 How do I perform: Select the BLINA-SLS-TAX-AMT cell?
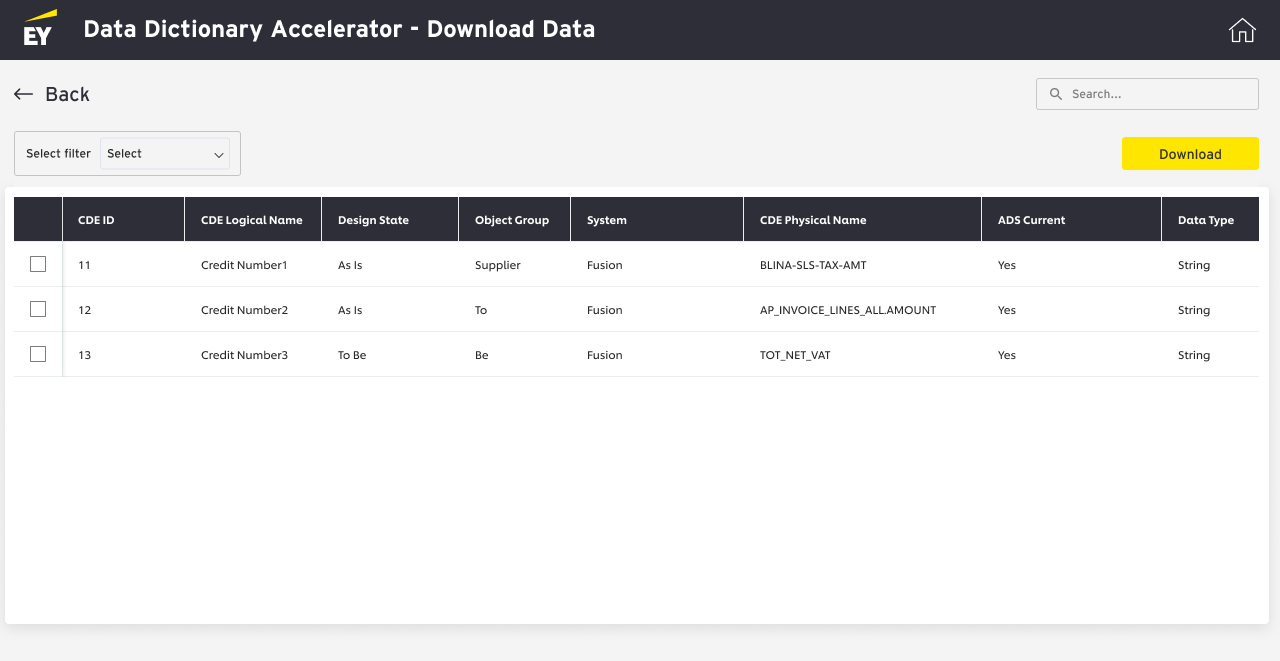tap(813, 265)
